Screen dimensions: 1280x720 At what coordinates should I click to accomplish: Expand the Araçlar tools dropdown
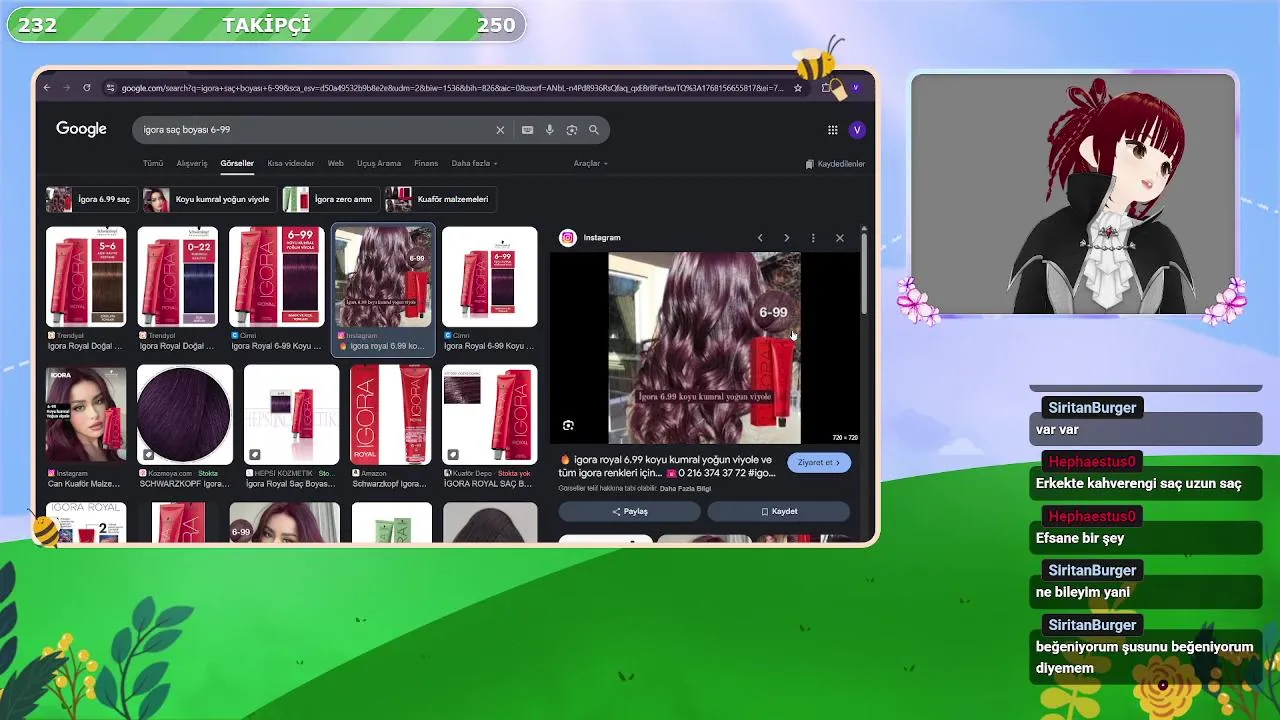coord(590,163)
